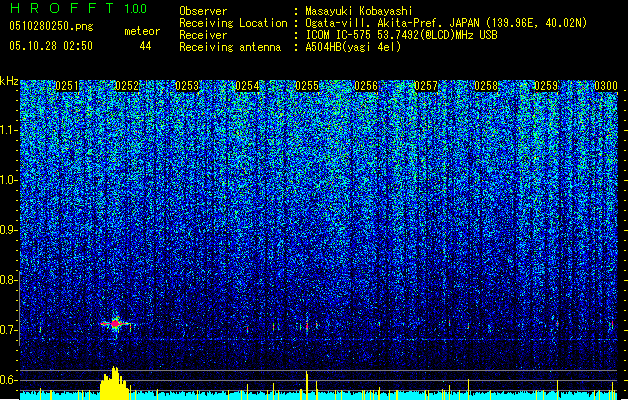Click the ICOM IC-575 receiver text
The width and height of the screenshot is (629, 400).
[x=401, y=35]
